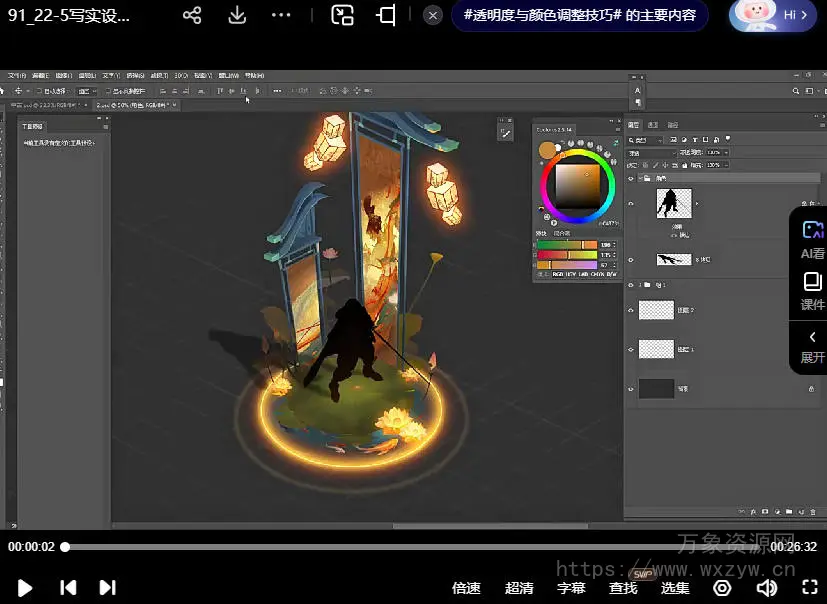Open the AI看 side panel
This screenshot has height=604, width=827.
pyautogui.click(x=812, y=239)
